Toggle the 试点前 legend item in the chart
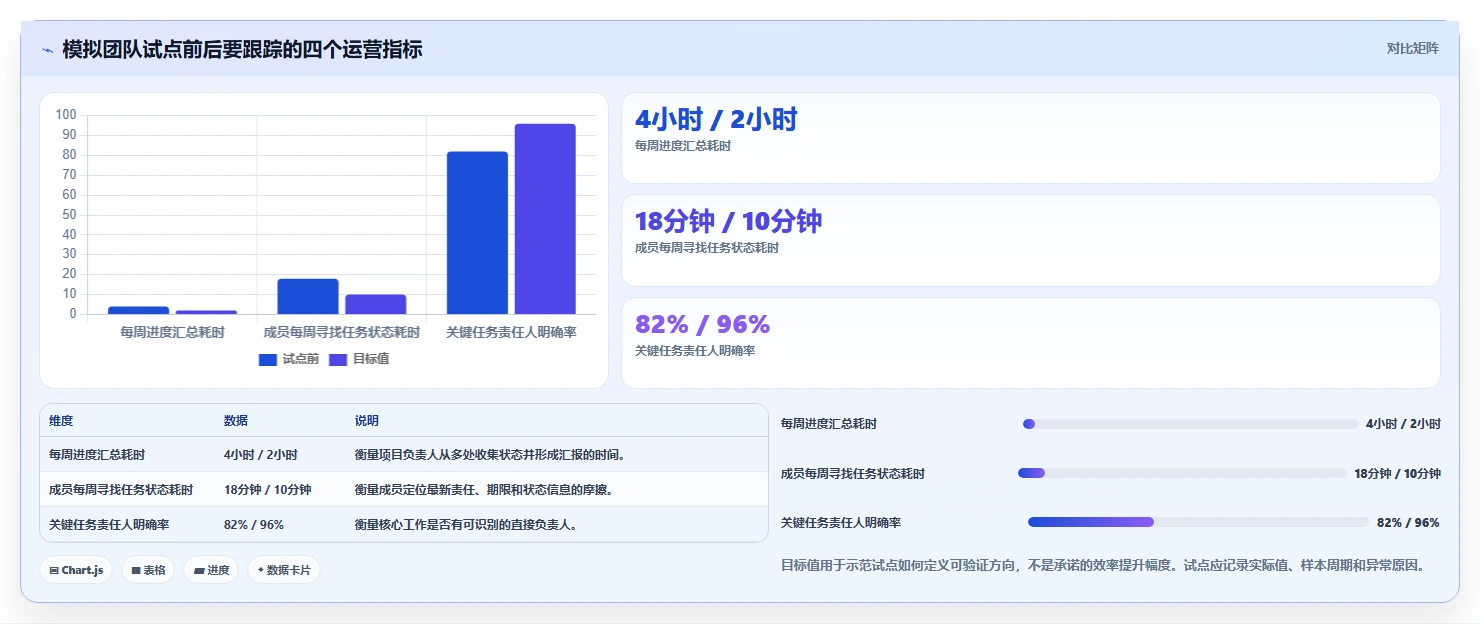Viewport: 1480px width, 624px height. click(x=289, y=359)
